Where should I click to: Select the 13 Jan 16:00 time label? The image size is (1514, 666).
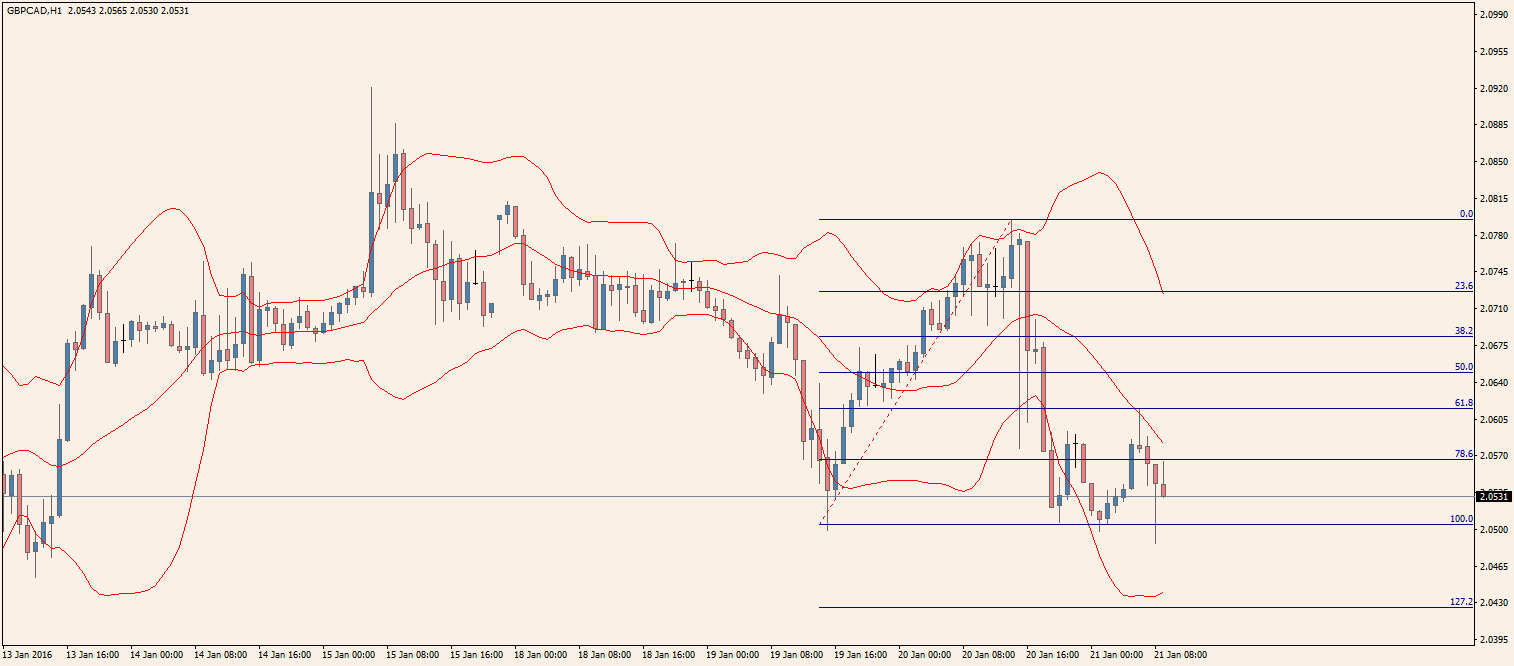(92, 655)
